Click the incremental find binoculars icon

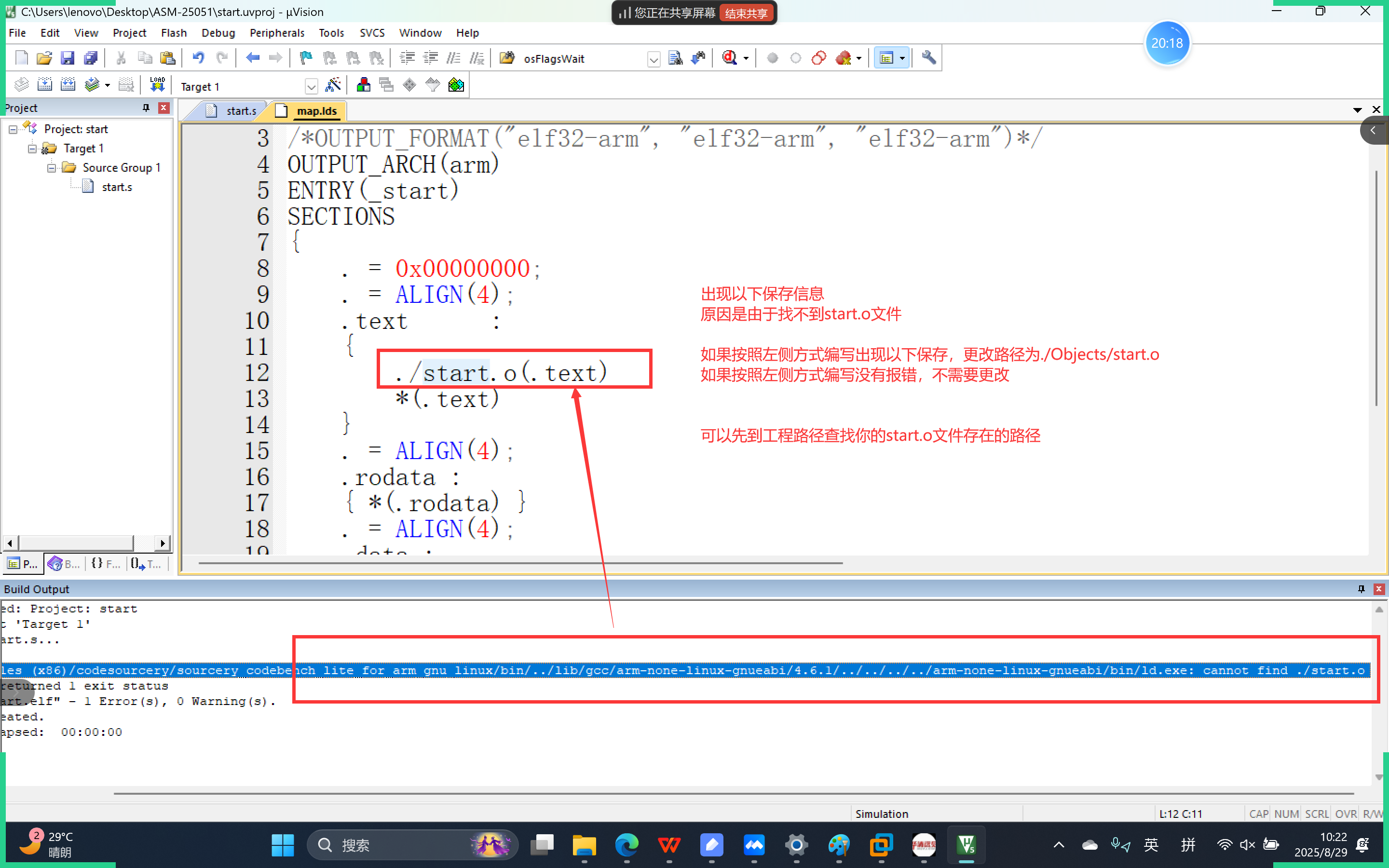pyautogui.click(x=698, y=58)
